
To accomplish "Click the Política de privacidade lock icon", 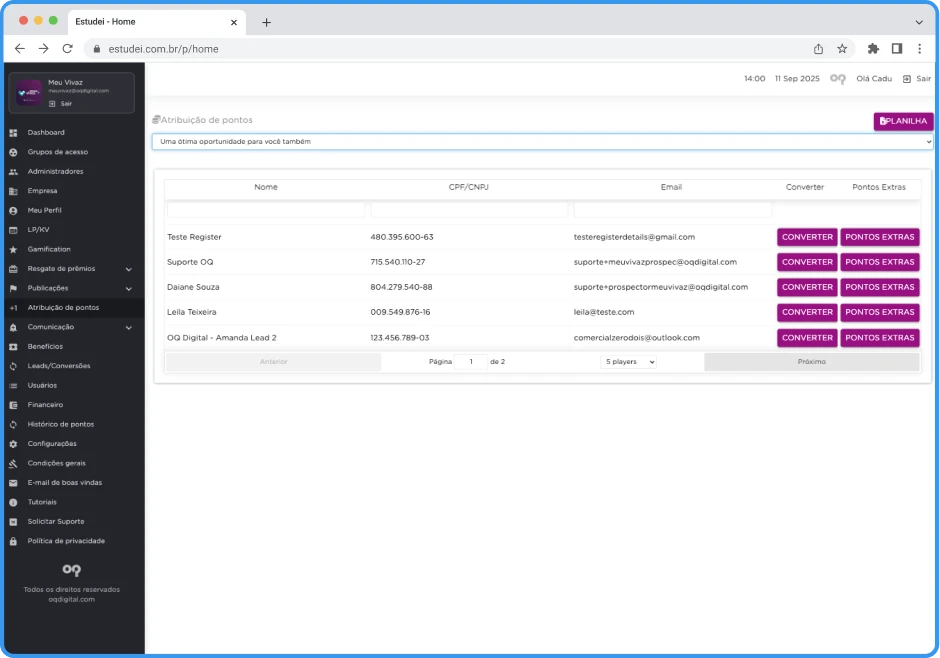I will (13, 541).
